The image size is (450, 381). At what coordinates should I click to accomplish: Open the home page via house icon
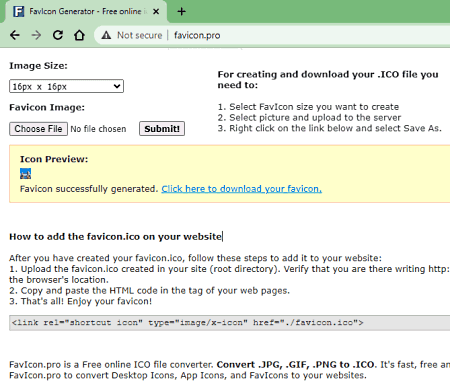(x=79, y=35)
